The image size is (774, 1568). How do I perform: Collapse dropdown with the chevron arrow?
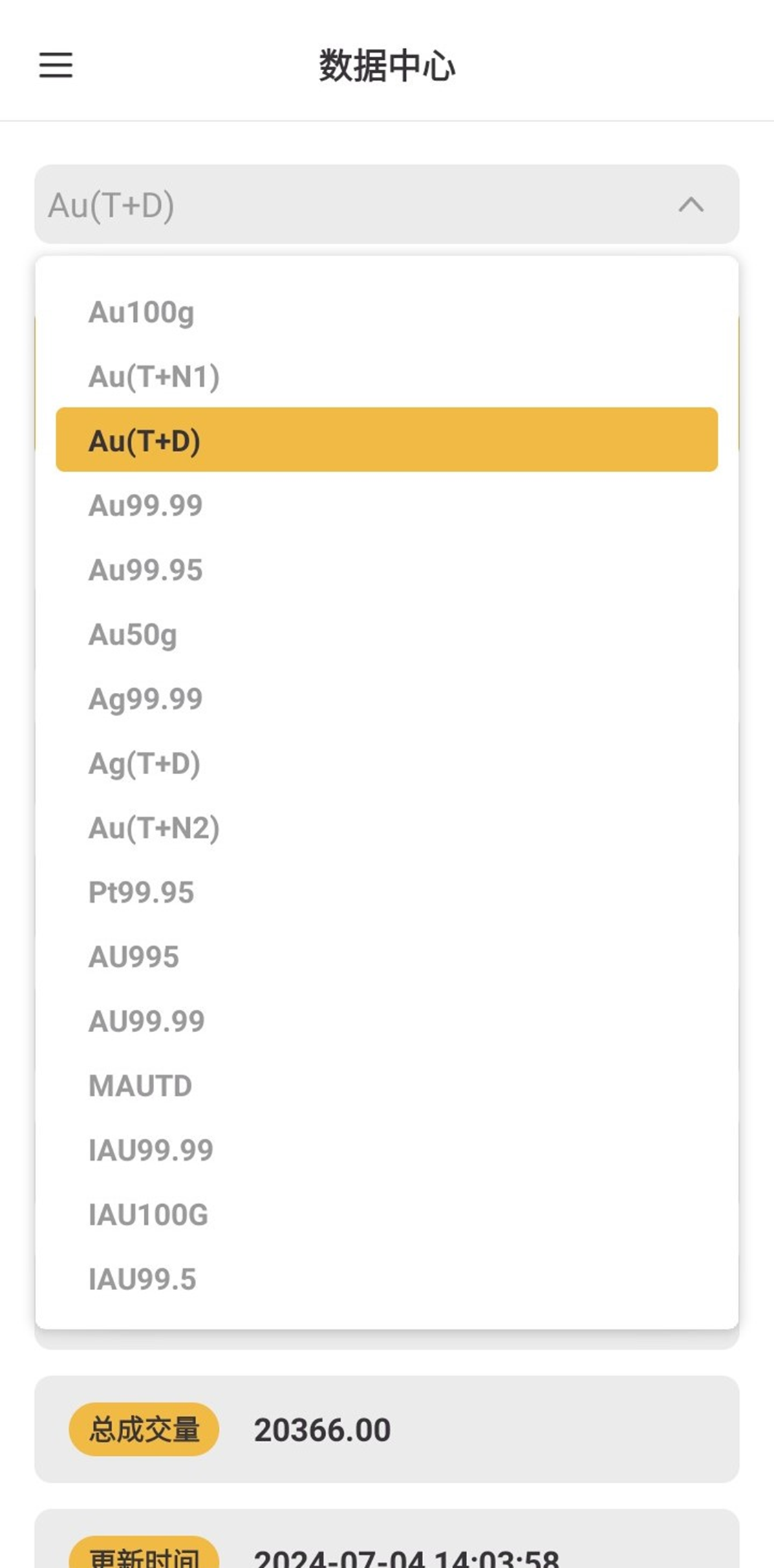[691, 204]
